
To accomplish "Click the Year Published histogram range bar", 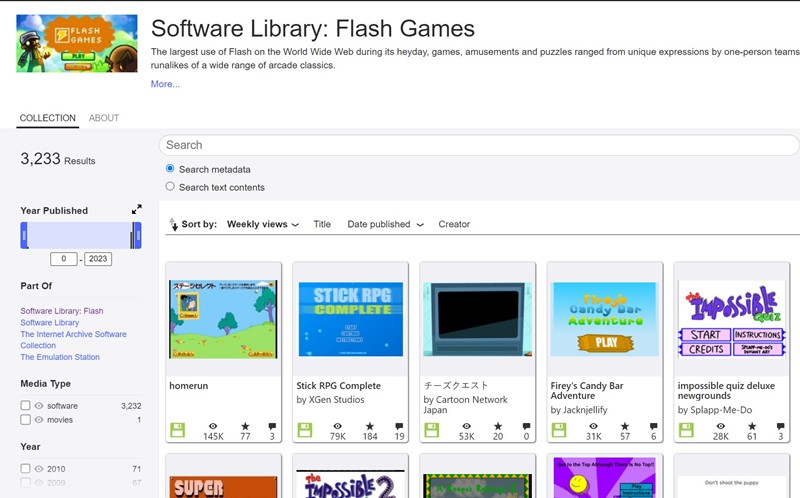I will point(81,235).
